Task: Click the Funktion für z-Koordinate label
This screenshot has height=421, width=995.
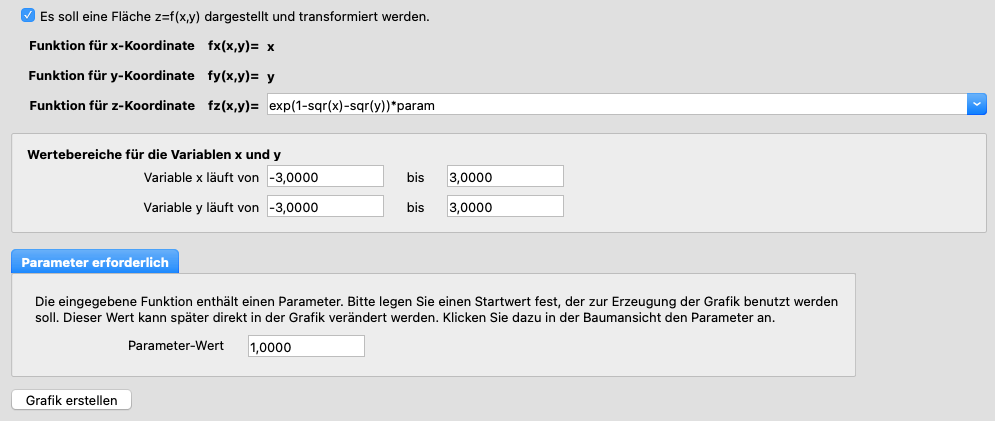Action: coord(112,105)
